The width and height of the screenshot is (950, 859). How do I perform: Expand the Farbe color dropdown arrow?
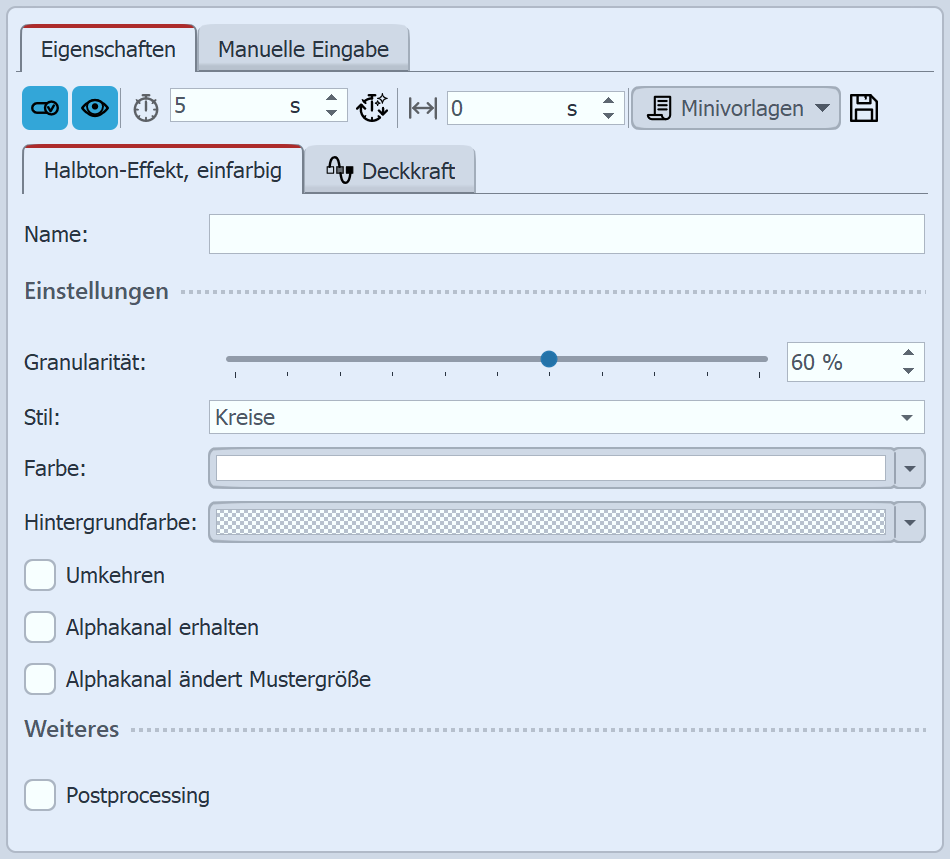click(909, 468)
